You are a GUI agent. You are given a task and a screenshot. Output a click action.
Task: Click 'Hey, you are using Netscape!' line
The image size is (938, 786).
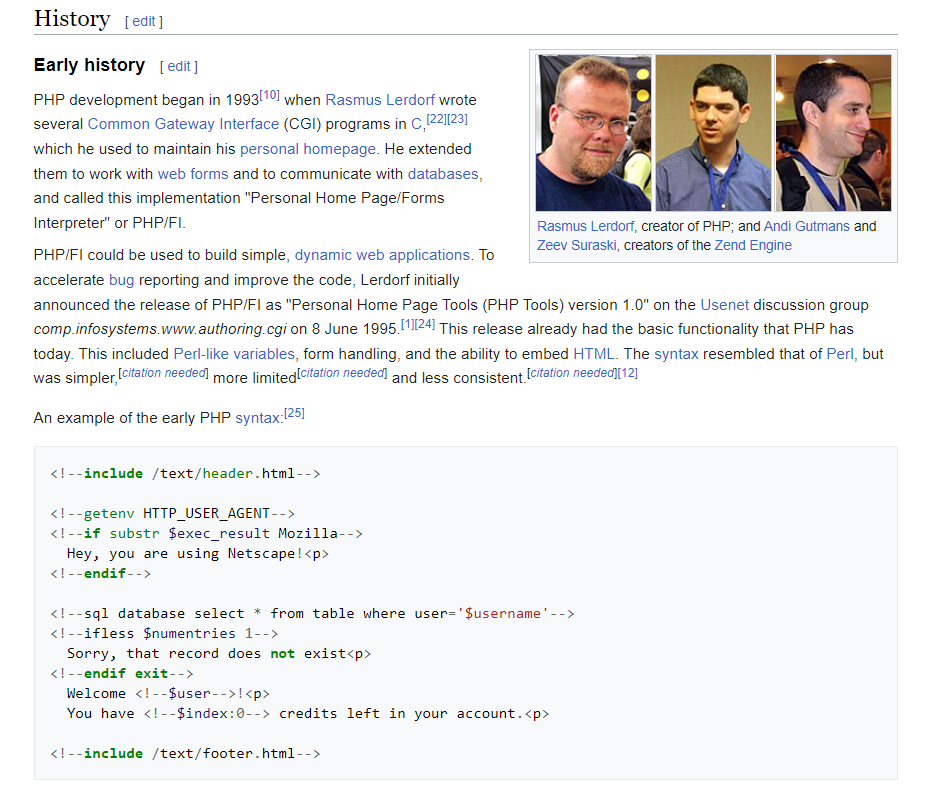(x=198, y=554)
